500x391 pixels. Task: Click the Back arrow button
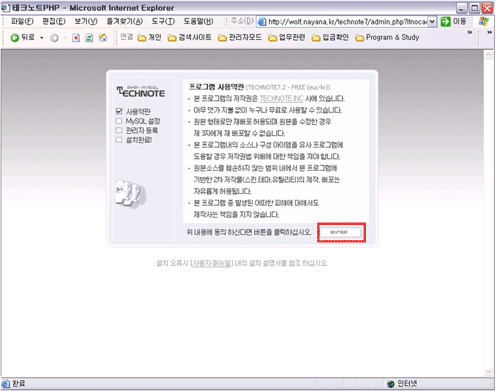(x=22, y=38)
